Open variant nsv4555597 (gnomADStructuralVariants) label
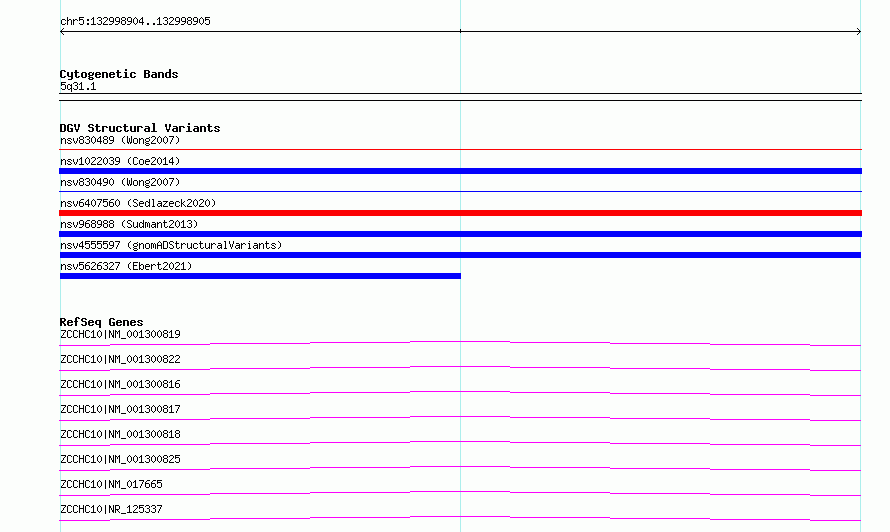Image resolution: width=890 pixels, height=532 pixels. tap(171, 245)
